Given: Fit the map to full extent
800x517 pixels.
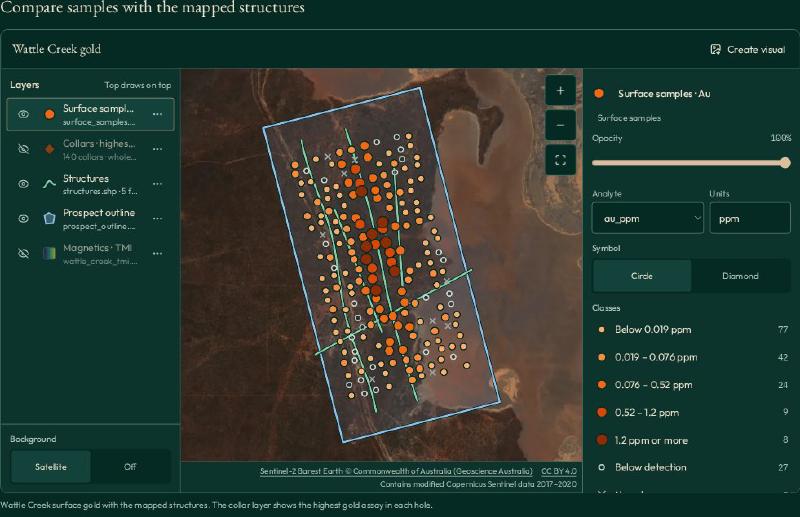Looking at the screenshot, I should 560,160.
